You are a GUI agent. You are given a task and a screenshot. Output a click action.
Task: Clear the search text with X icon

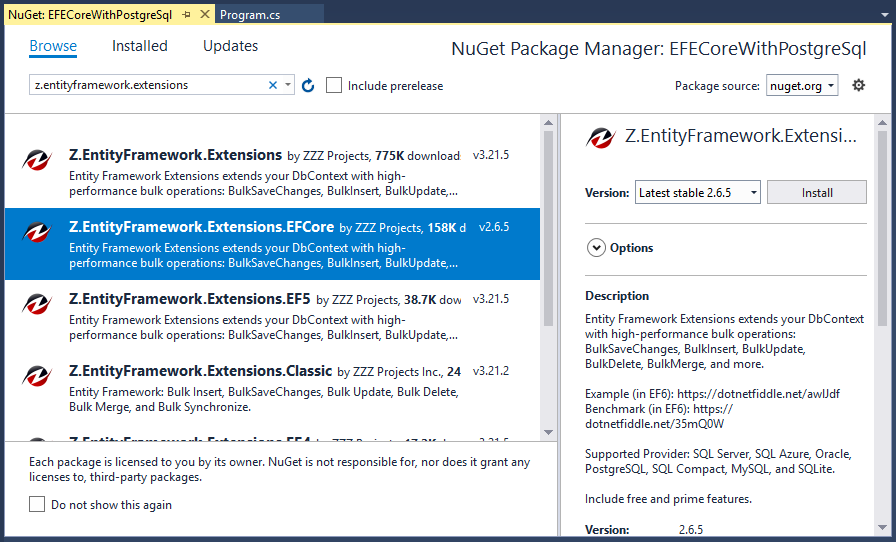(x=273, y=85)
